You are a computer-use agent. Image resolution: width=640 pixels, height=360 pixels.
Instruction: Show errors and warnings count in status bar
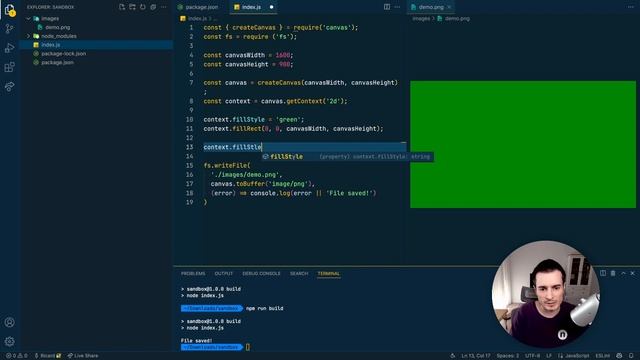16,356
